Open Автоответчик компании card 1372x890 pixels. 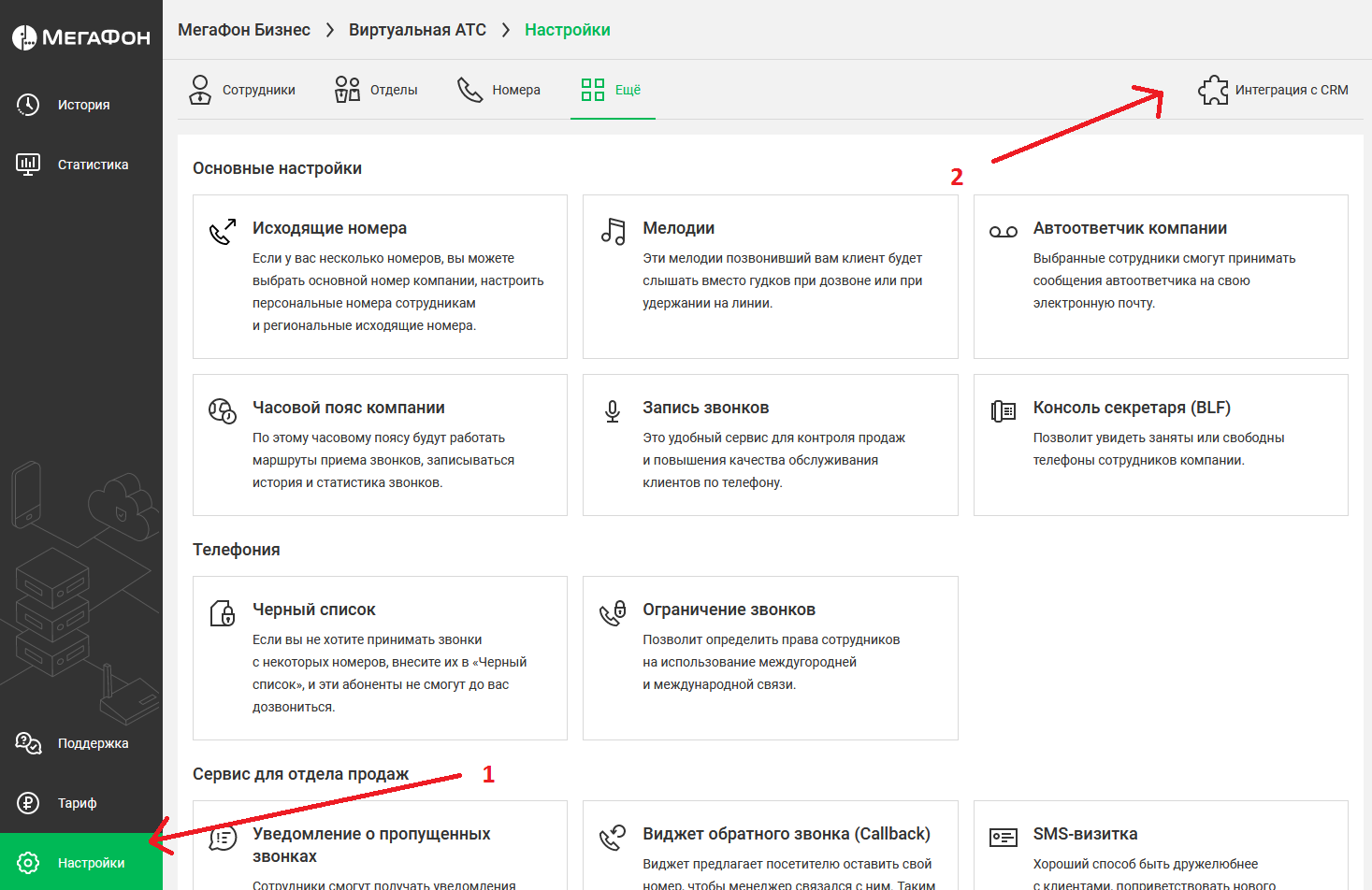pyautogui.click(x=1161, y=277)
